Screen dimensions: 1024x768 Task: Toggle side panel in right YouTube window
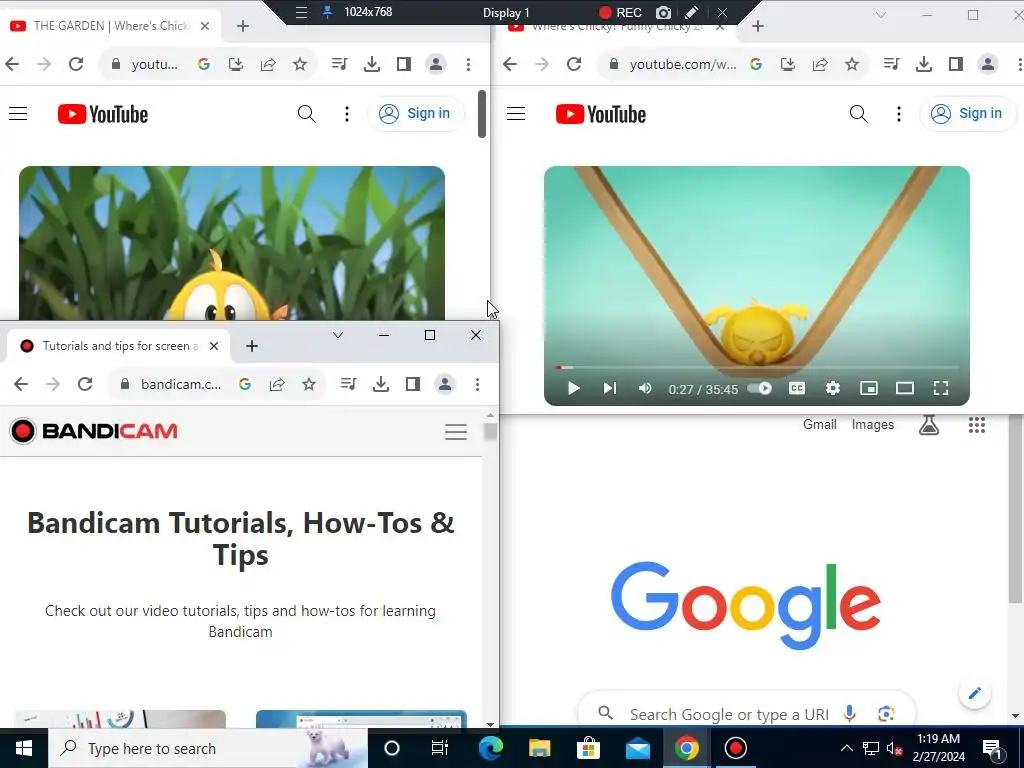(955, 64)
